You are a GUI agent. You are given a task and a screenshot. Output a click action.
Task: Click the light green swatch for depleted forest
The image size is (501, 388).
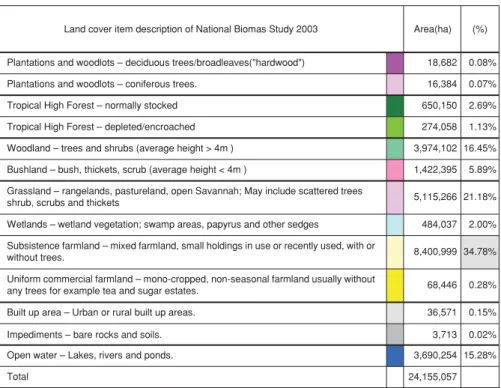[x=395, y=127]
